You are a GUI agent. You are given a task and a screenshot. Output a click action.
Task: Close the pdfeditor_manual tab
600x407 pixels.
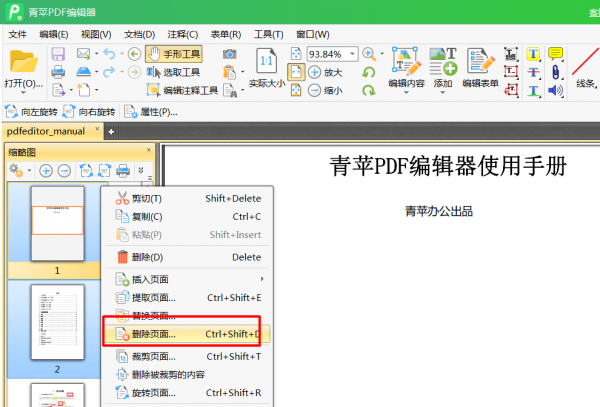tap(97, 129)
